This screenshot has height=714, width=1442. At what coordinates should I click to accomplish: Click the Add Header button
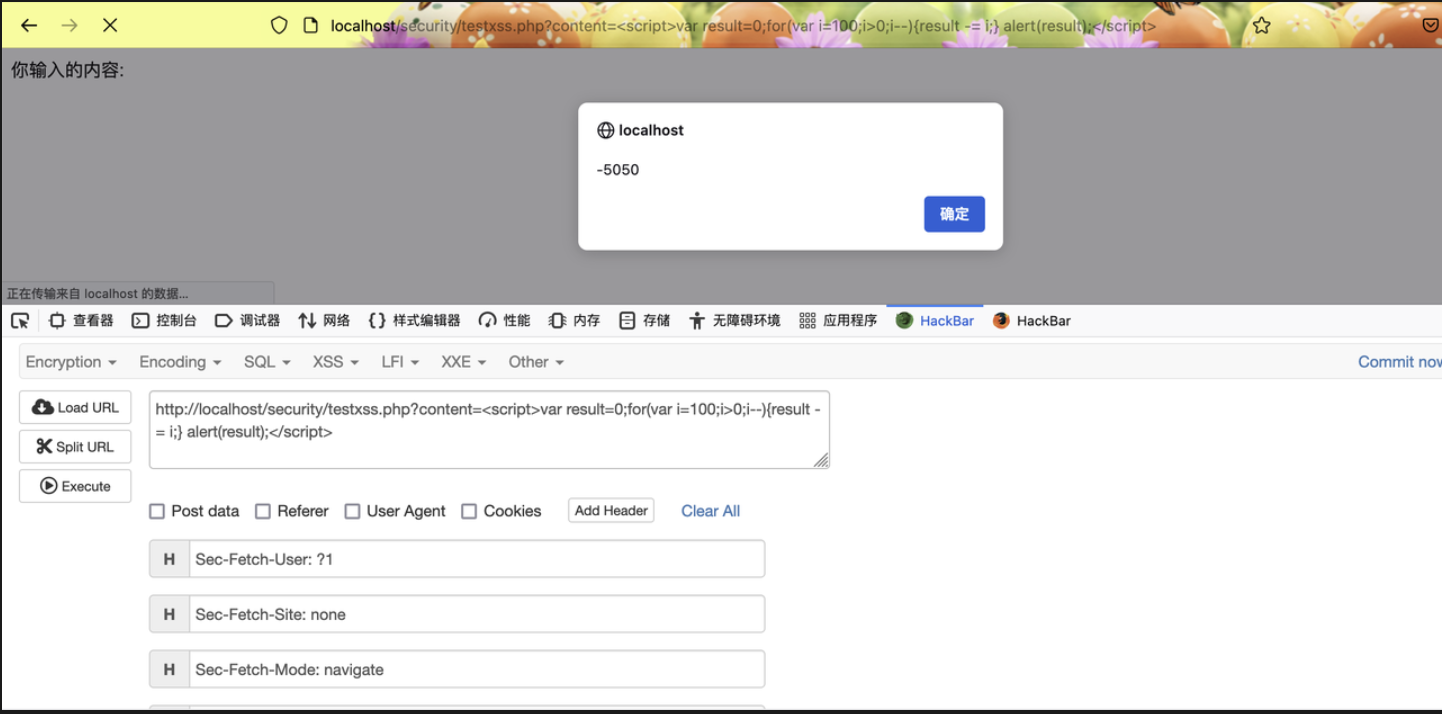coord(611,510)
